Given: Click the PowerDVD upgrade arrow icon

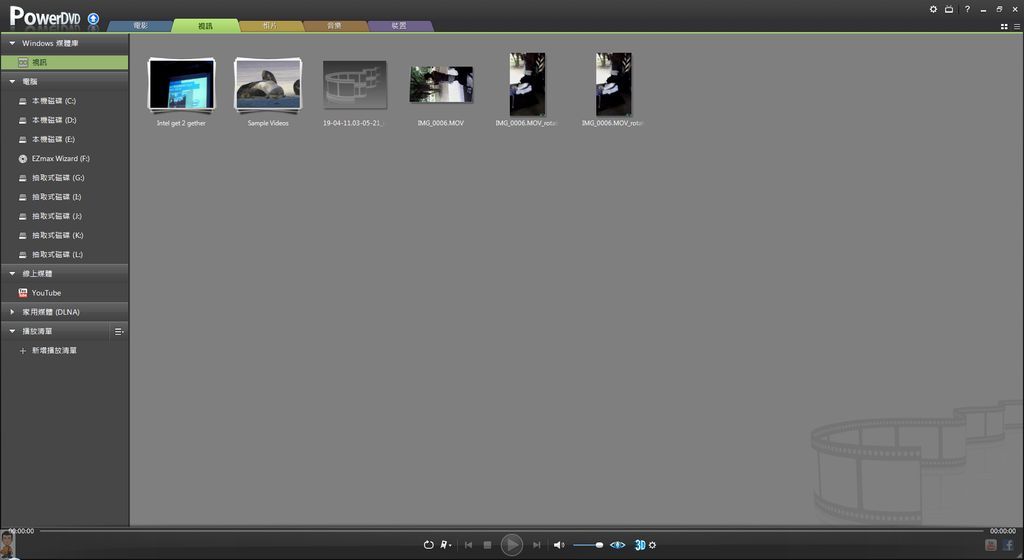Looking at the screenshot, I should [93, 19].
